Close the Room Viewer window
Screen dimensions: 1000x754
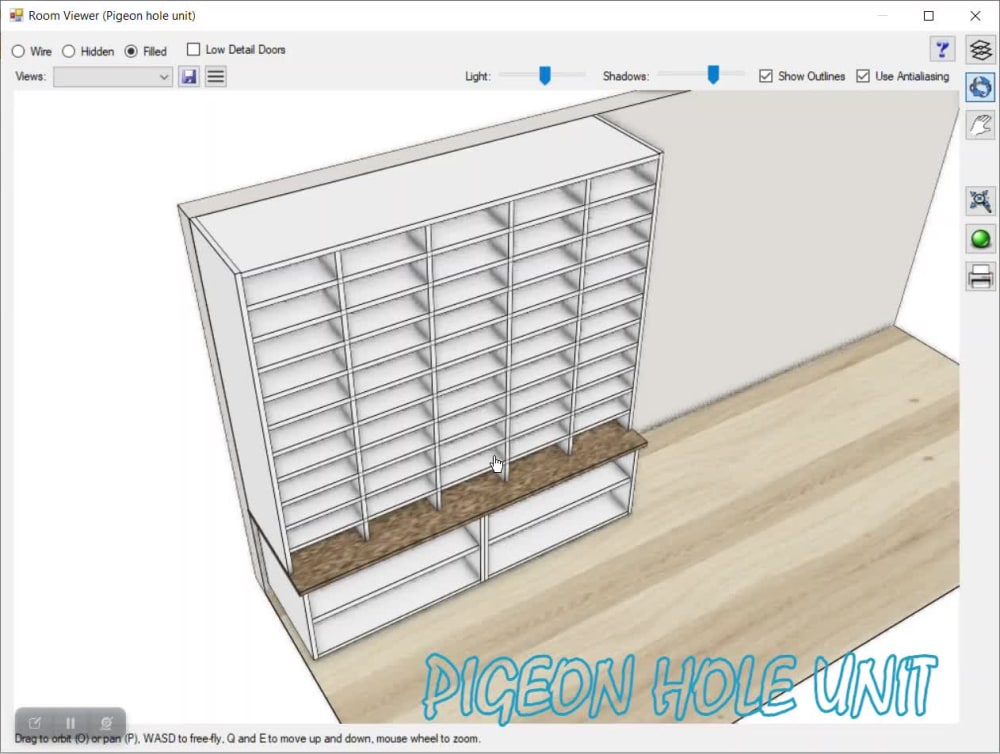tap(975, 15)
